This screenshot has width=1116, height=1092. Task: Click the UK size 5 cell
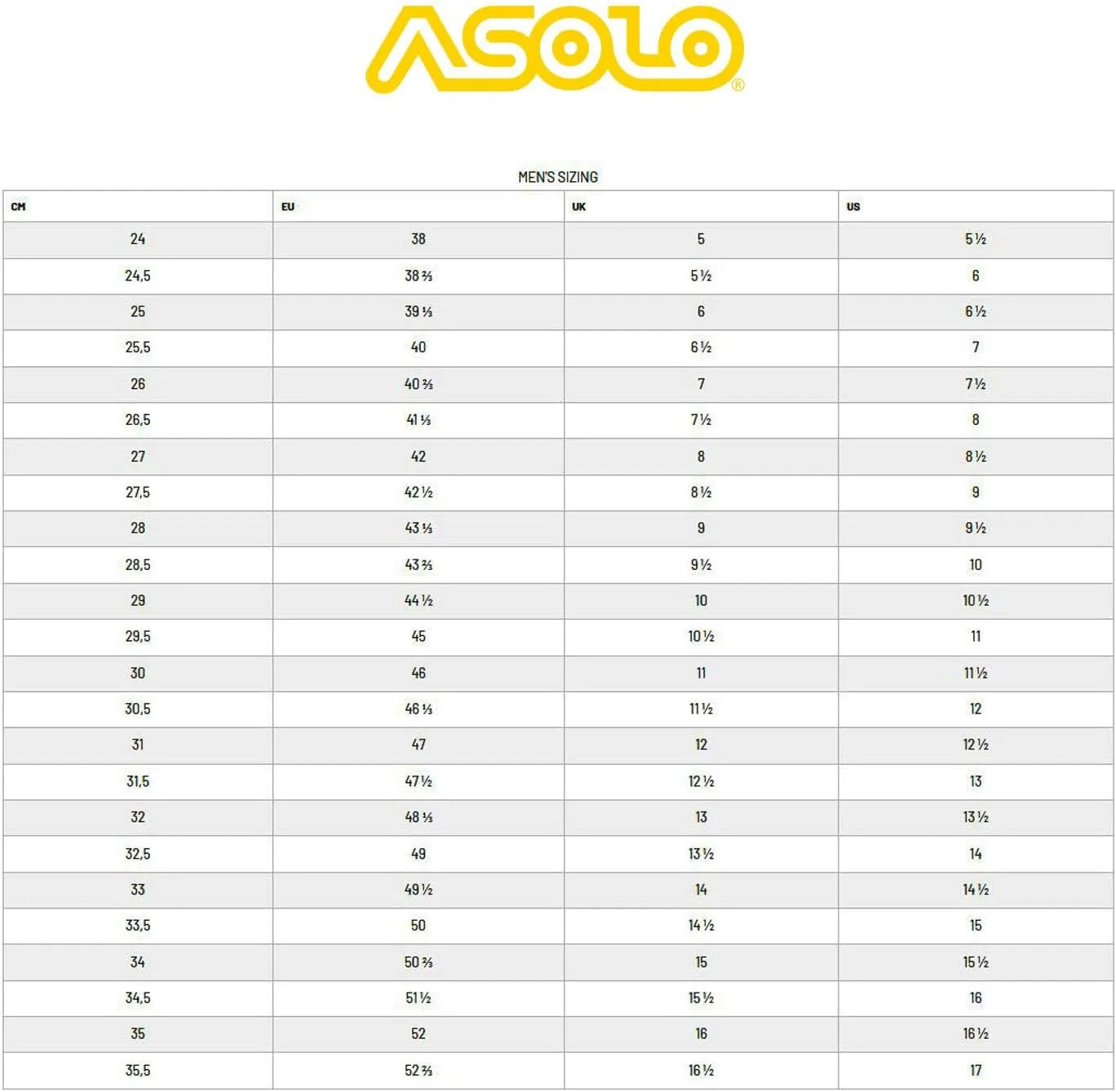click(x=701, y=239)
